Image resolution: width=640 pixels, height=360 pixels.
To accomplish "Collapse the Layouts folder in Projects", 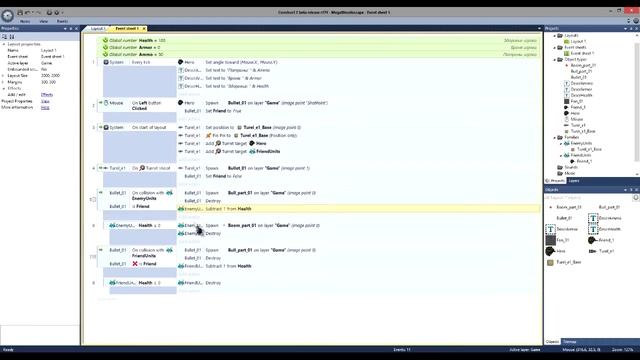I will [555, 36].
